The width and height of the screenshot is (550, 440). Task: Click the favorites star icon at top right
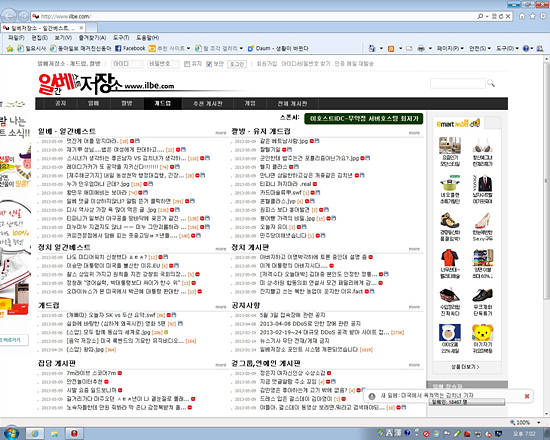532,16
